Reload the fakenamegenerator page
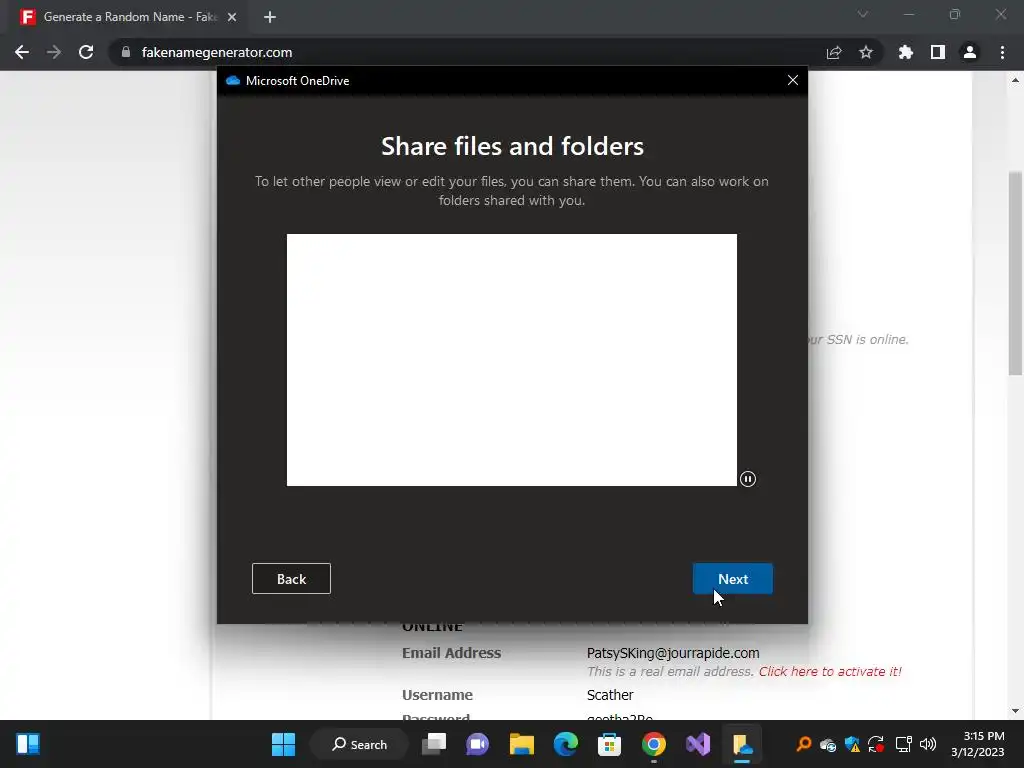This screenshot has width=1024, height=768. (x=86, y=52)
